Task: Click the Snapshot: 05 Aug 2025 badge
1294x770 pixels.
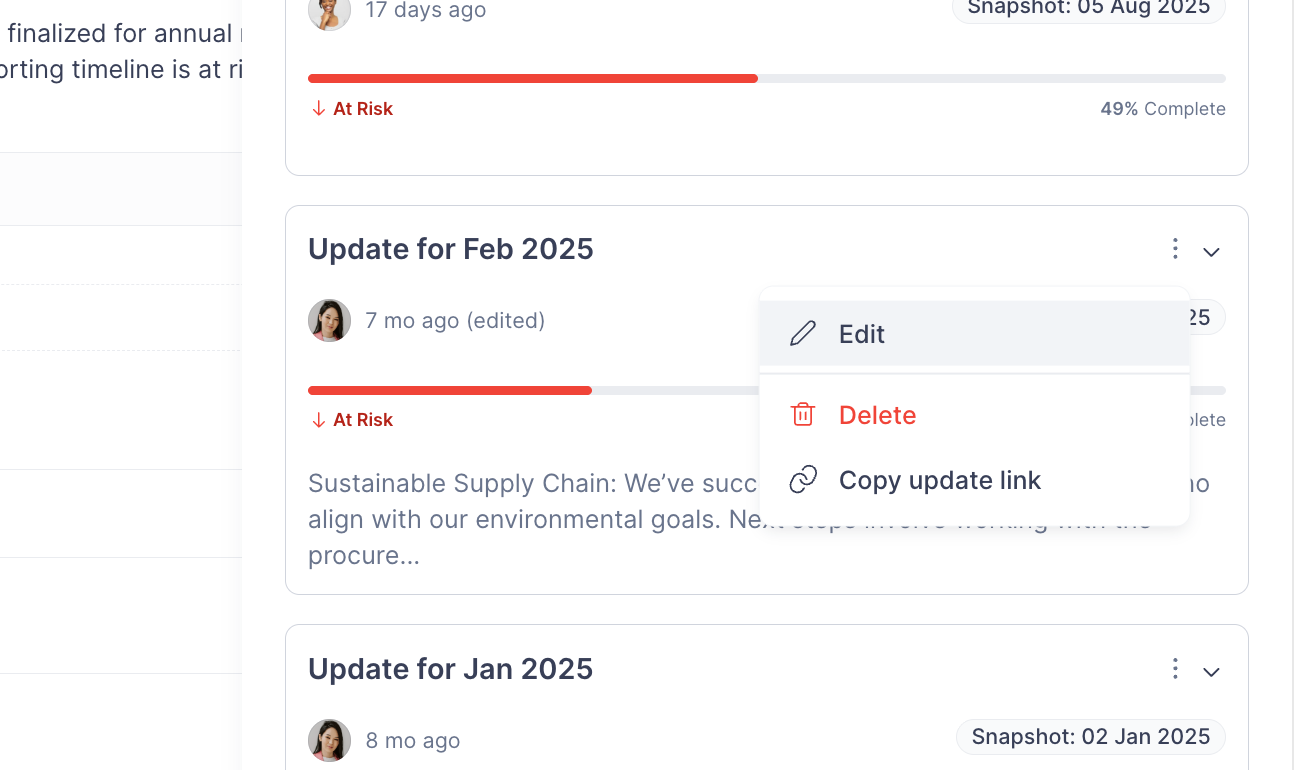Action: click(1088, 9)
